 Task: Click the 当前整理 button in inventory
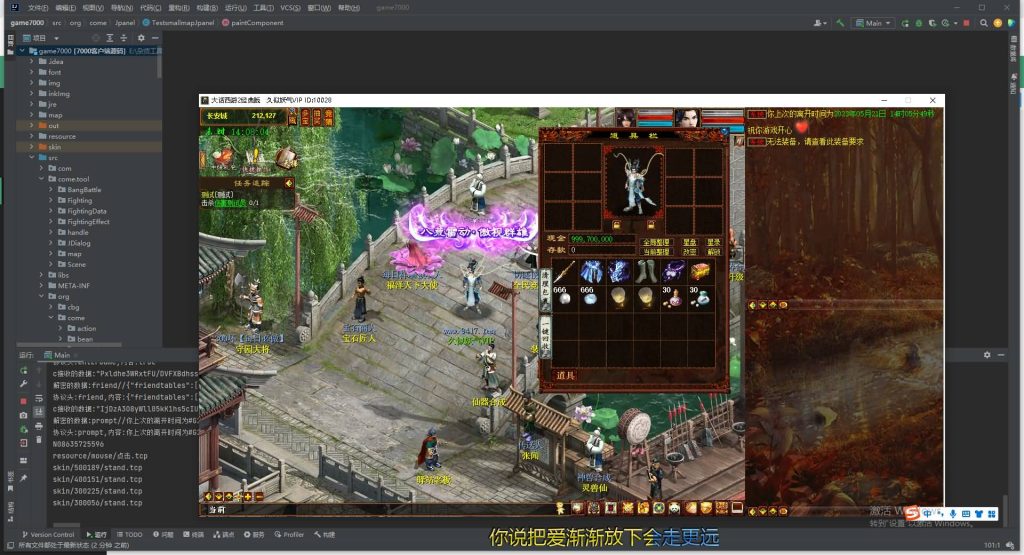coord(656,252)
